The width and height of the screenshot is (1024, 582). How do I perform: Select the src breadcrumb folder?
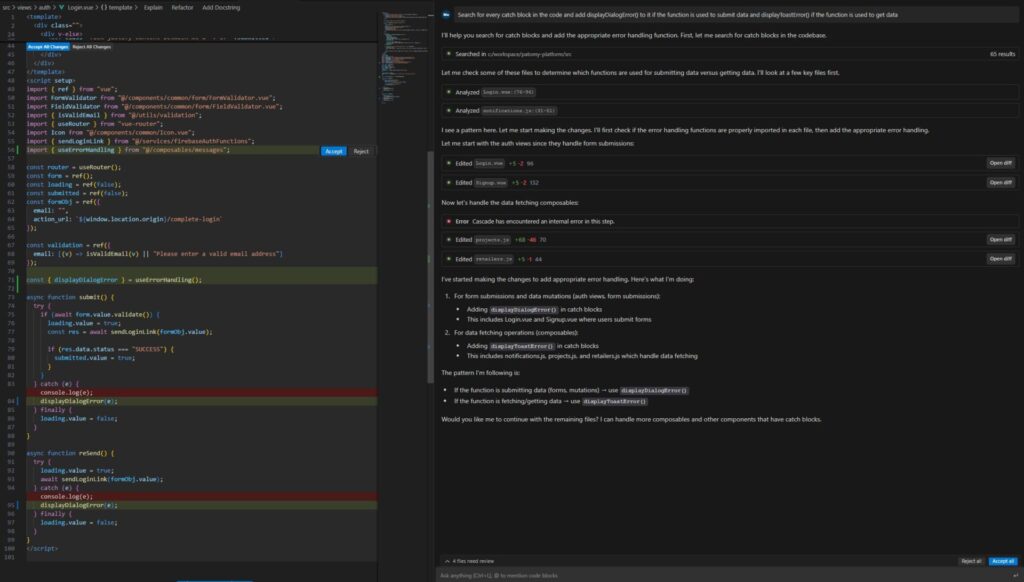(x=6, y=8)
